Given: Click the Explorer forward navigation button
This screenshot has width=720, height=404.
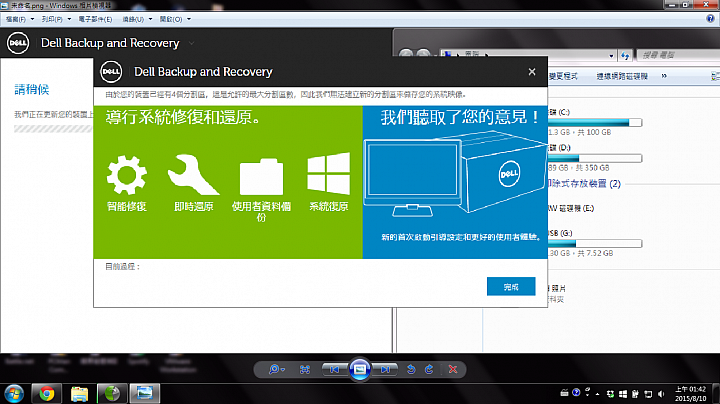Looking at the screenshot, I should [423, 55].
